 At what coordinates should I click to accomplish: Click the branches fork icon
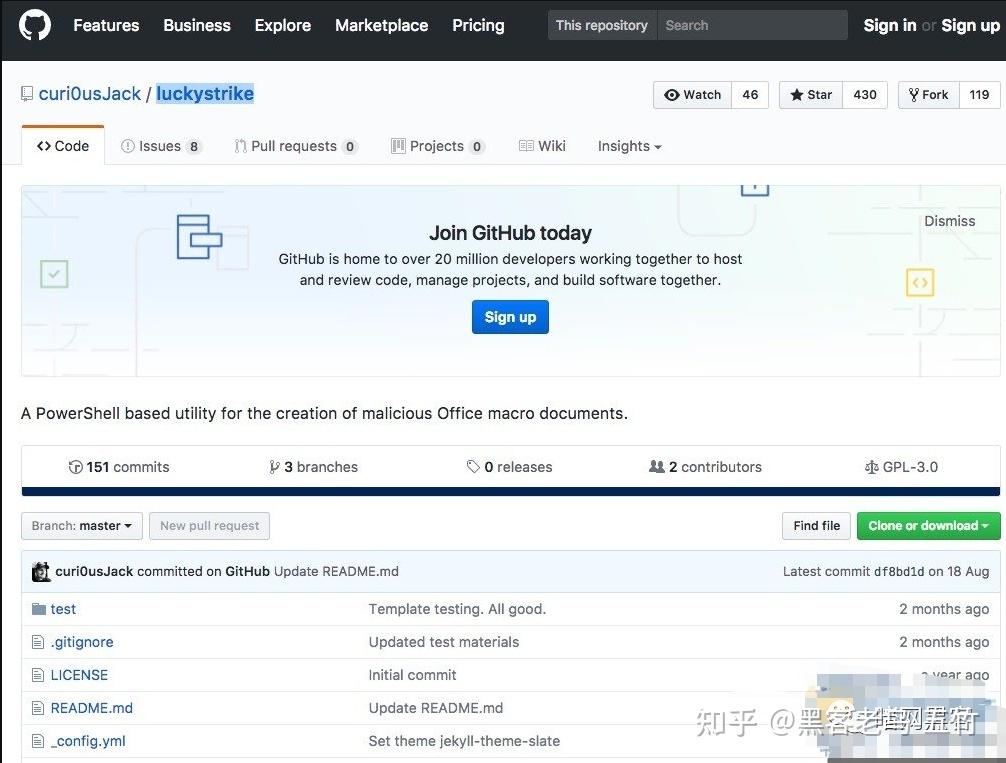point(274,467)
